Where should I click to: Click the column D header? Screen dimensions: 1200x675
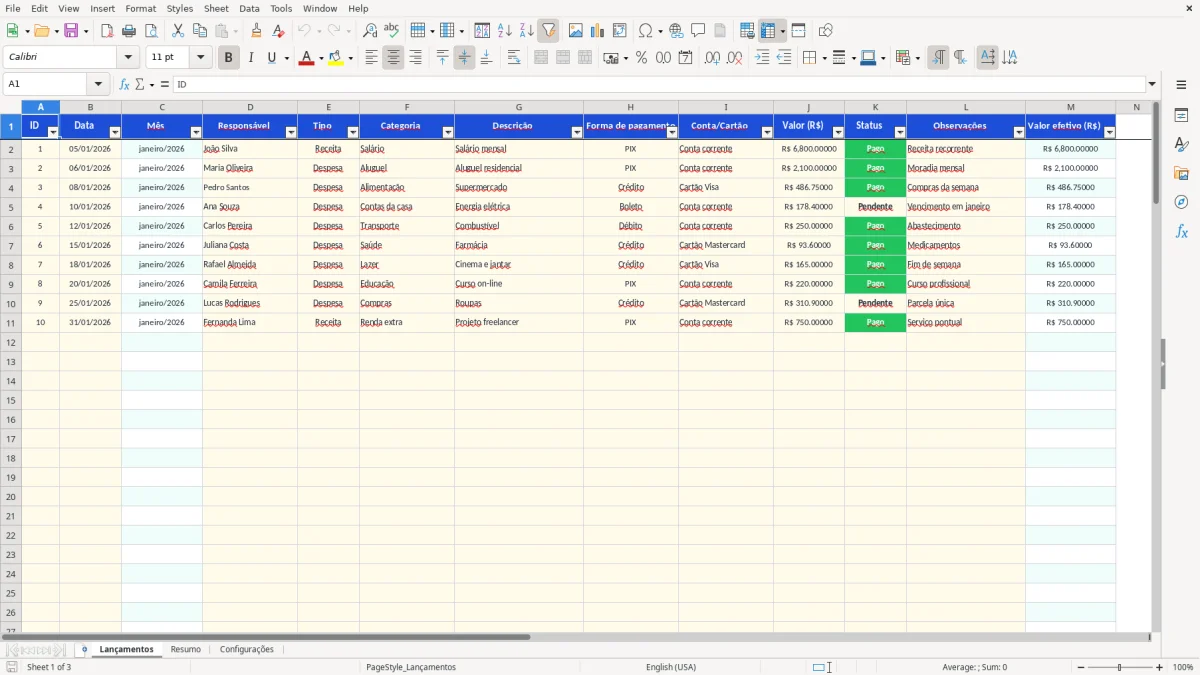(250, 107)
